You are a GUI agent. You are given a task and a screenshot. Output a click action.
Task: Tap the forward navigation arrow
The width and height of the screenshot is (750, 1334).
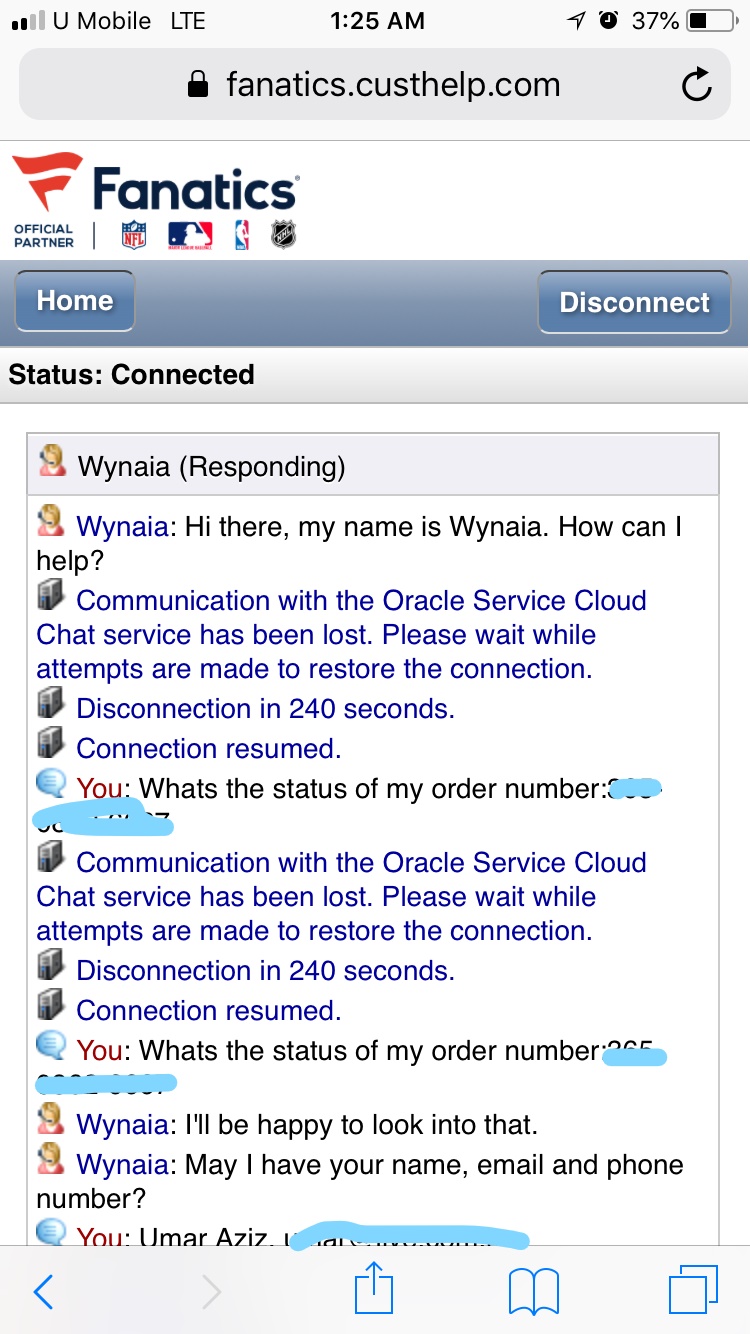[x=209, y=1292]
